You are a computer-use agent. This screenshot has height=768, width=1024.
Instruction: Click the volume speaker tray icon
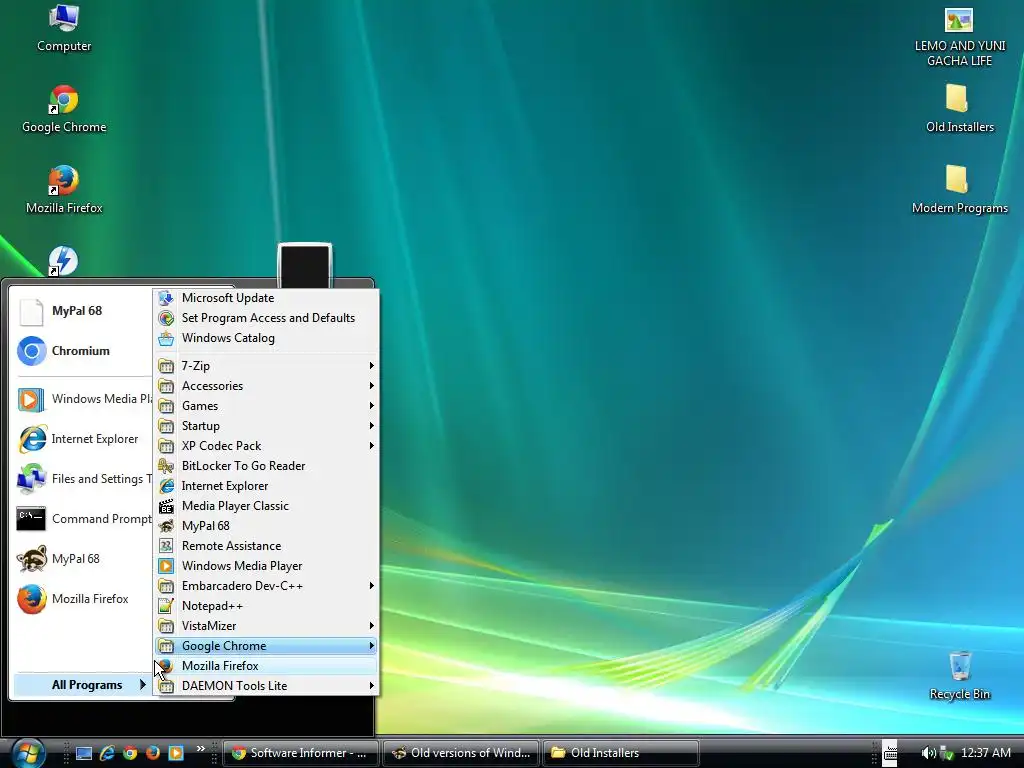pos(928,753)
